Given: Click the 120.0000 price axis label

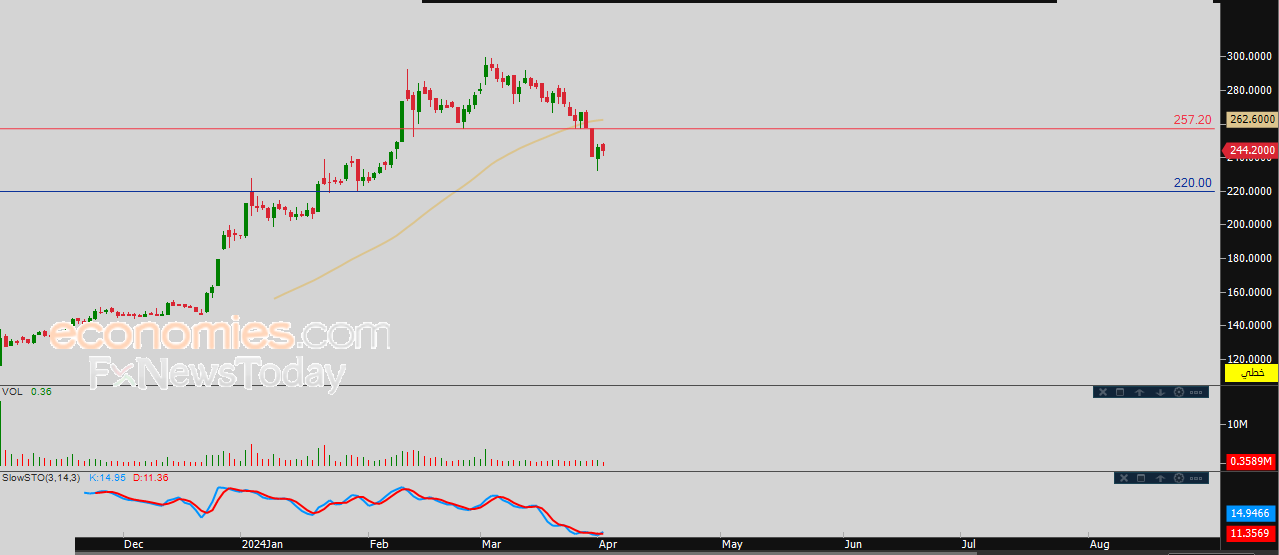Looking at the screenshot, I should click(1250, 359).
